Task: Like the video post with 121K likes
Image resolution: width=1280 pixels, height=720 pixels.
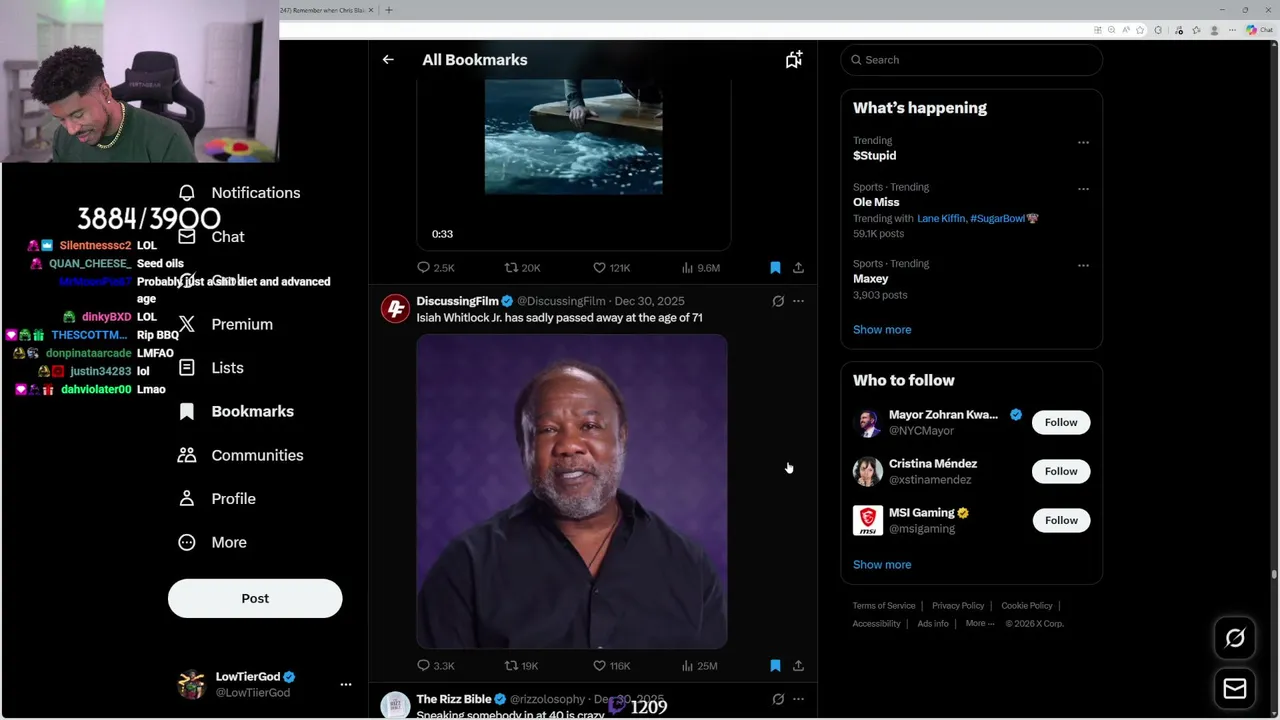Action: pyautogui.click(x=612, y=268)
